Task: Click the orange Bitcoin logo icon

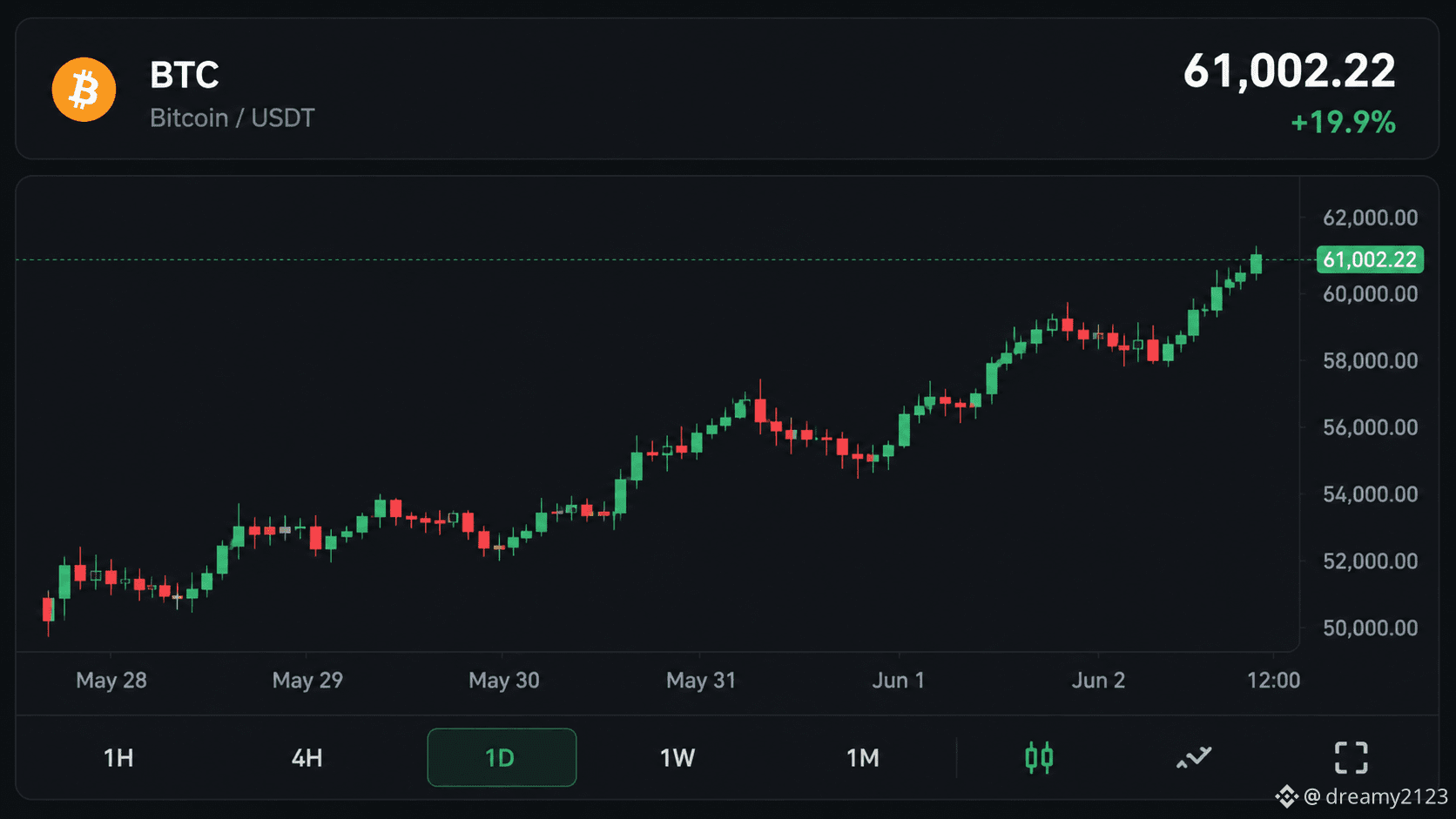Action: click(84, 90)
